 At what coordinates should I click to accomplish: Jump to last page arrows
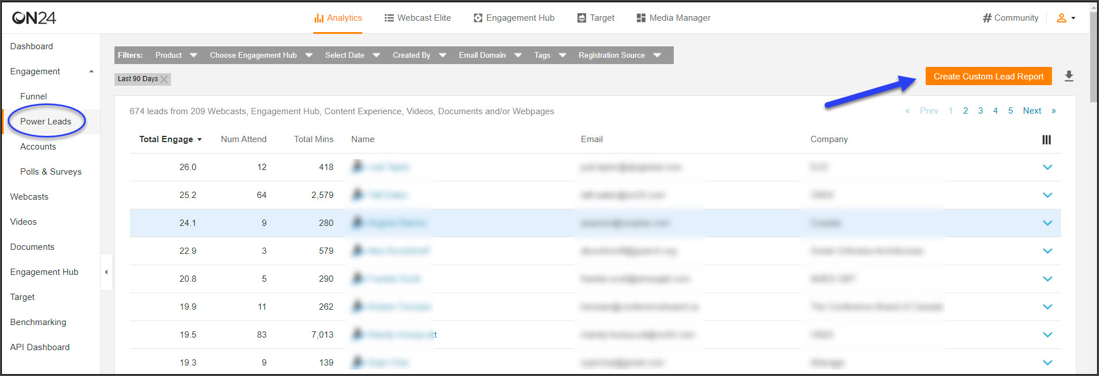point(1053,111)
